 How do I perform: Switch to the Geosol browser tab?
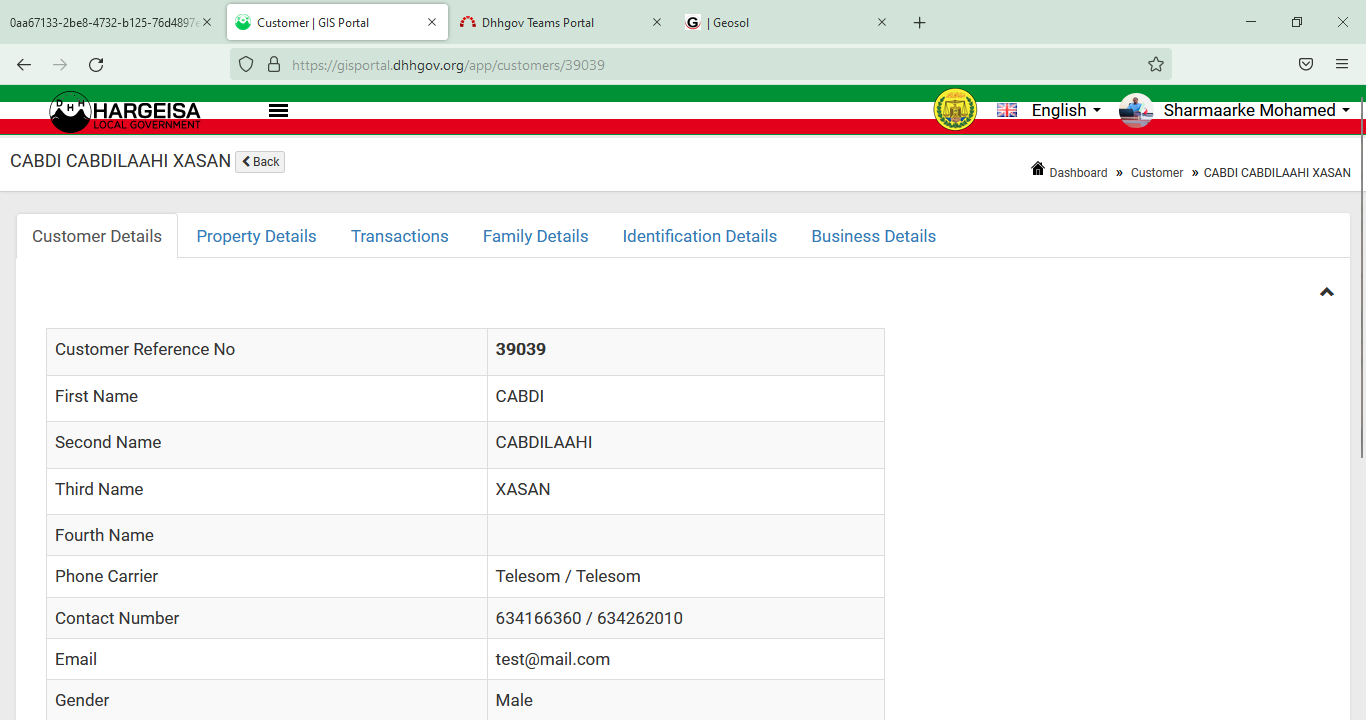point(787,23)
